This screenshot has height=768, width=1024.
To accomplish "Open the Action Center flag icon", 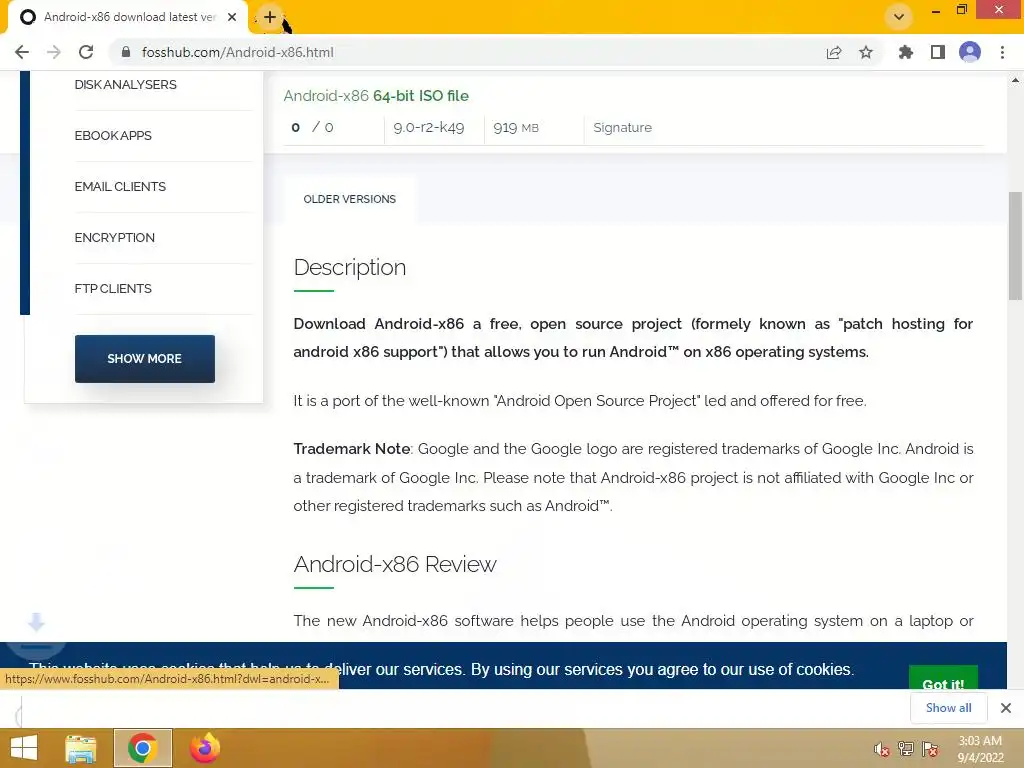I will click(931, 749).
